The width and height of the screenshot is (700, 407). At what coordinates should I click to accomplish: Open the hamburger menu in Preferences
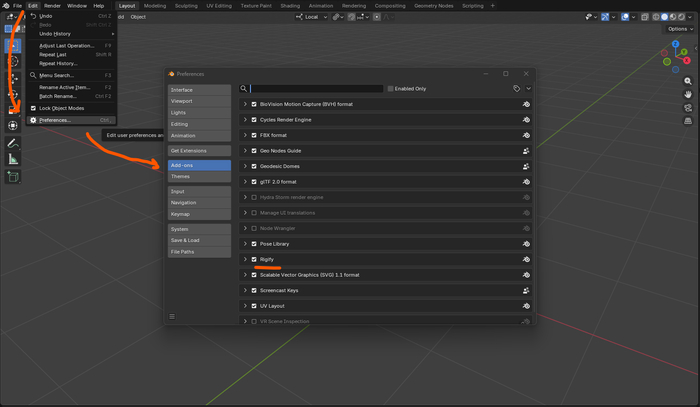(x=172, y=316)
